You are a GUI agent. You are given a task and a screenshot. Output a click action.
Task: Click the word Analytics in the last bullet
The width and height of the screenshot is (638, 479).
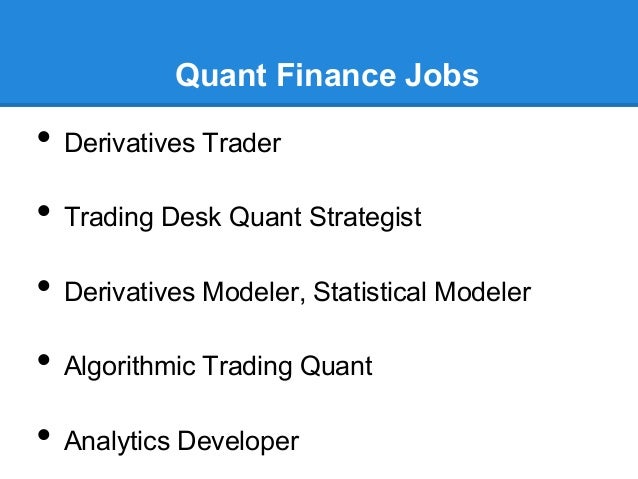tap(117, 442)
